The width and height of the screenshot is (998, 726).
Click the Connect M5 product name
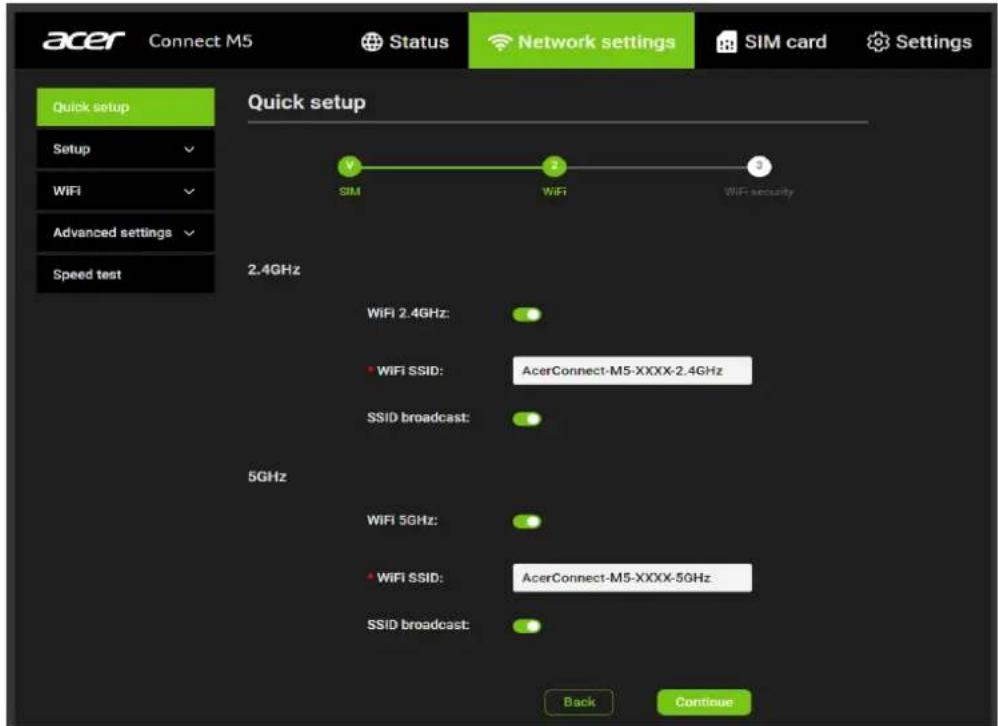coord(200,41)
